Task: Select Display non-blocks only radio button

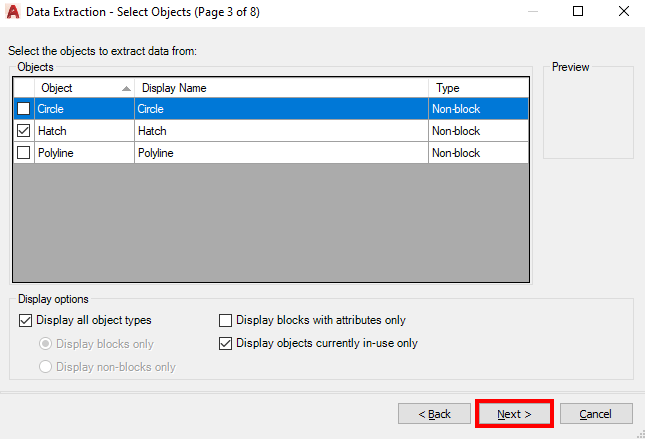Action: 45,367
